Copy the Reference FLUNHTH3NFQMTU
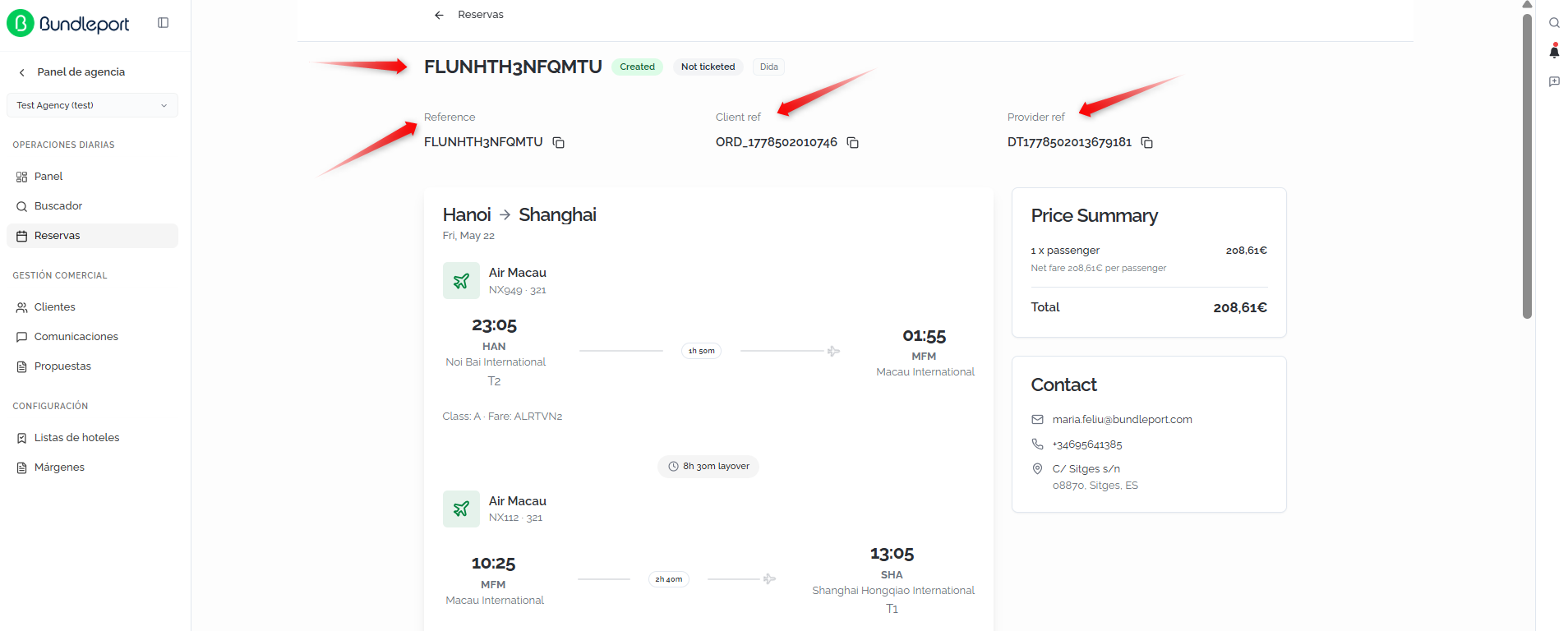 pyautogui.click(x=559, y=143)
